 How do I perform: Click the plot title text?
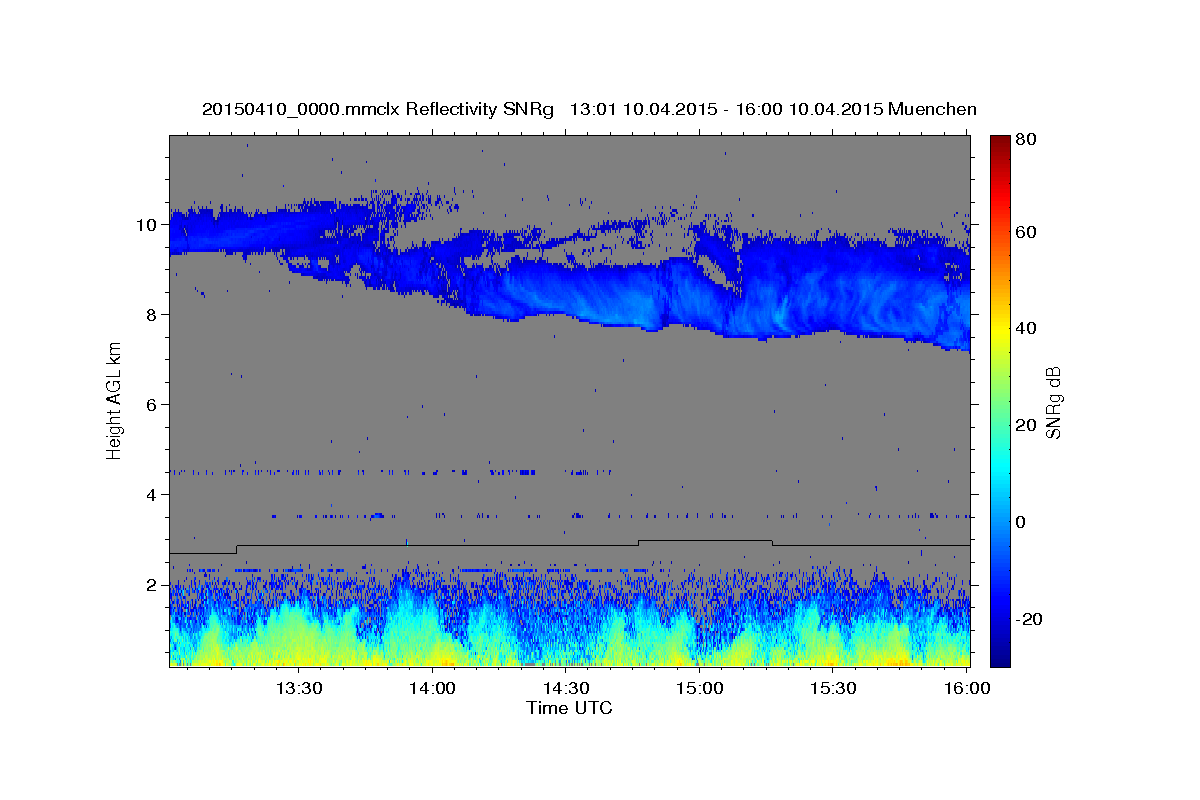tap(589, 109)
